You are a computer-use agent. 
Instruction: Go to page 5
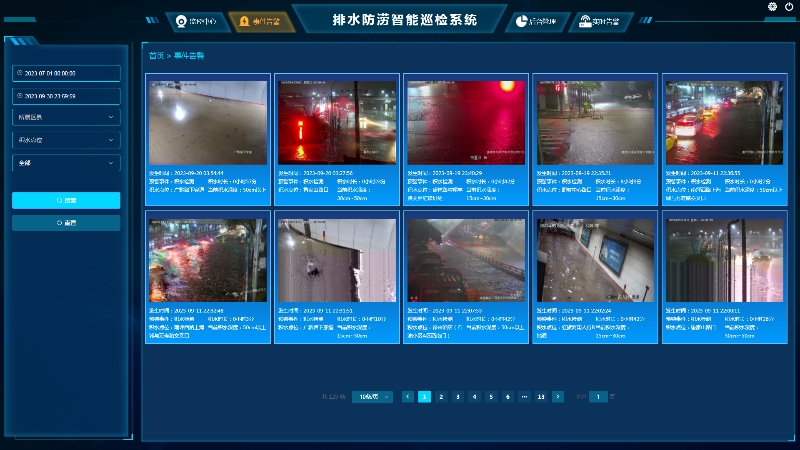[x=491, y=397]
